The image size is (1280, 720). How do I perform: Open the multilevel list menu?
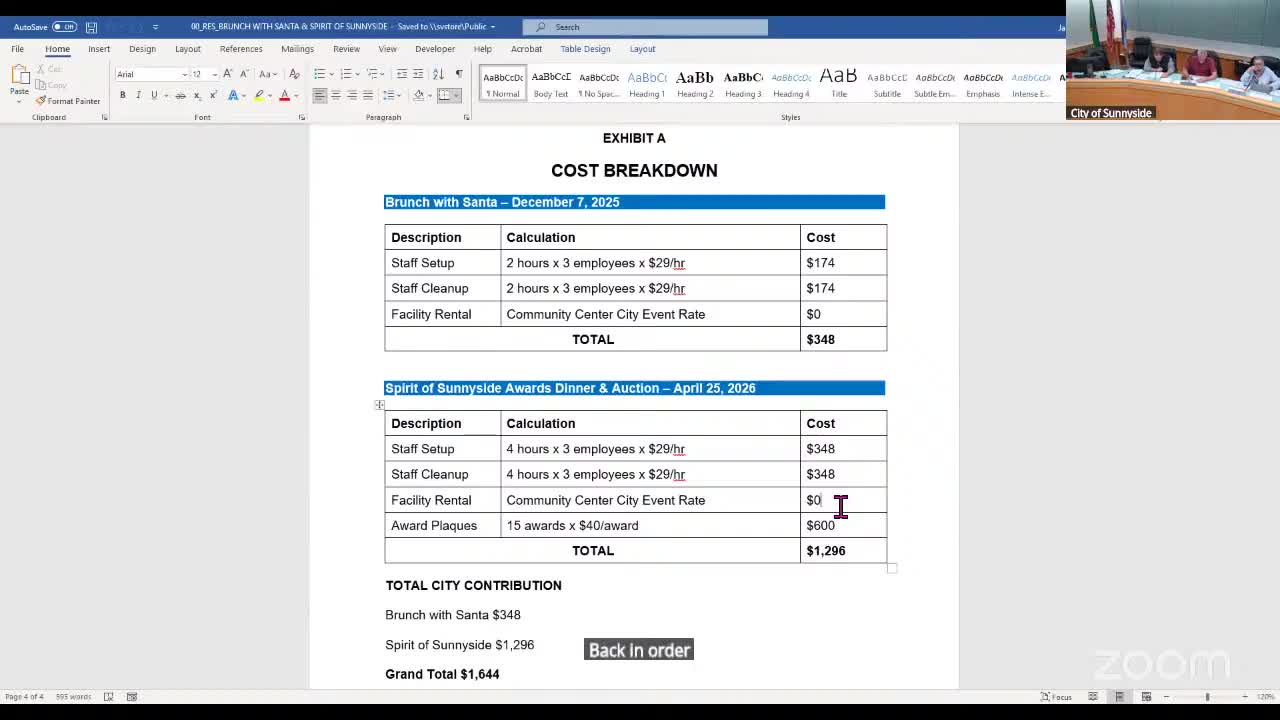click(x=375, y=74)
